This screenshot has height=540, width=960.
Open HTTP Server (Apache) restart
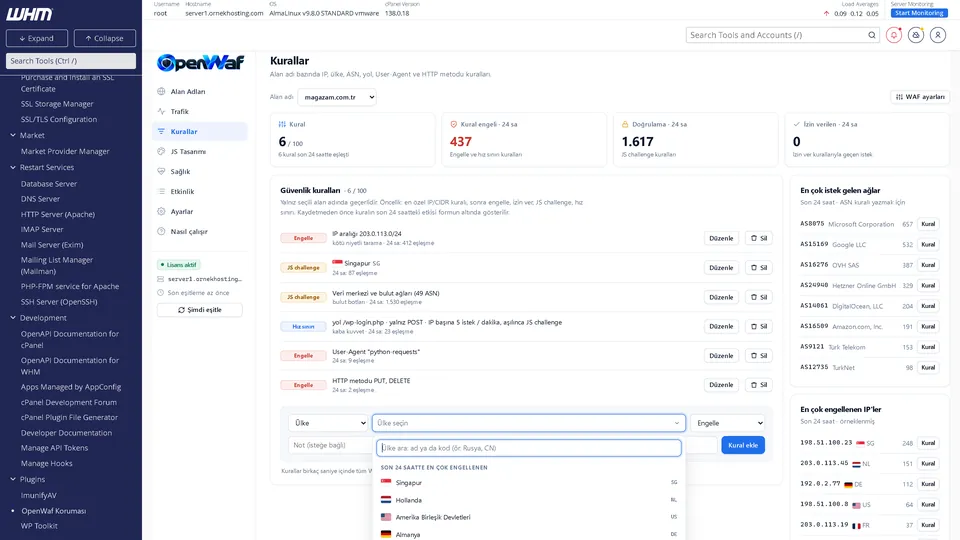click(58, 214)
